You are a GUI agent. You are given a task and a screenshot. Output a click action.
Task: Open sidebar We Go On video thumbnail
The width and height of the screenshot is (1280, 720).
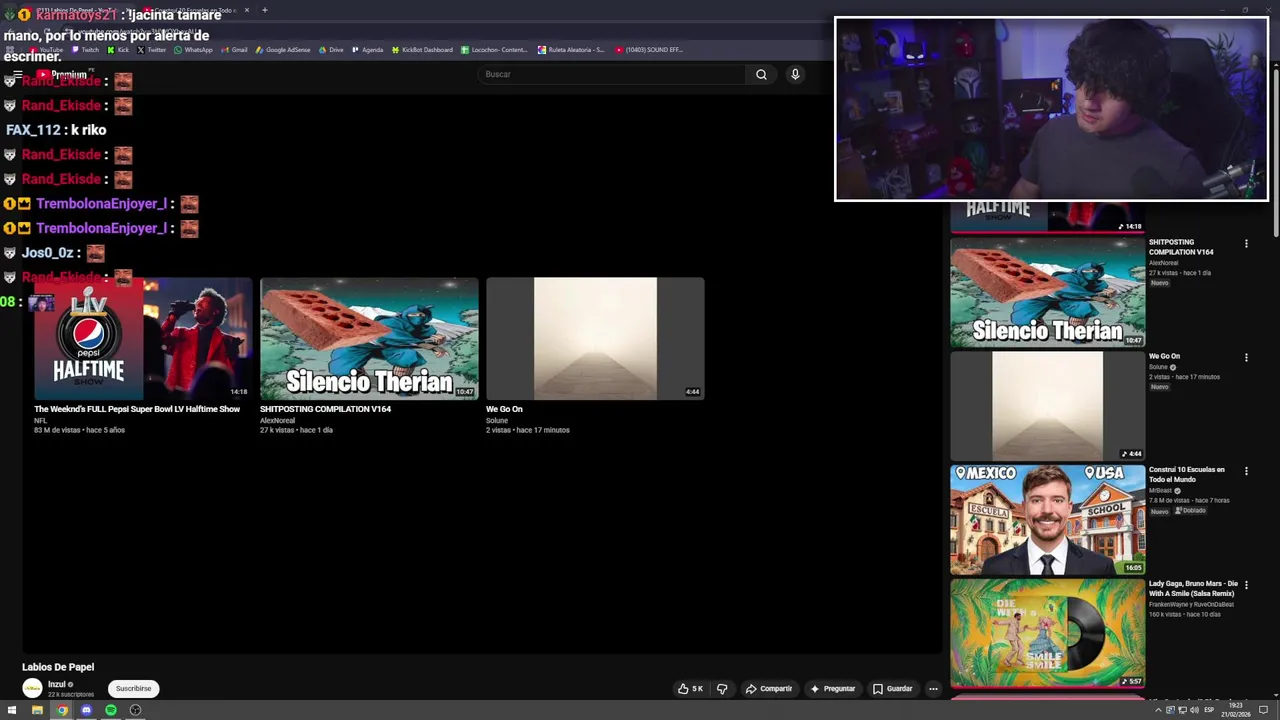(x=1047, y=406)
